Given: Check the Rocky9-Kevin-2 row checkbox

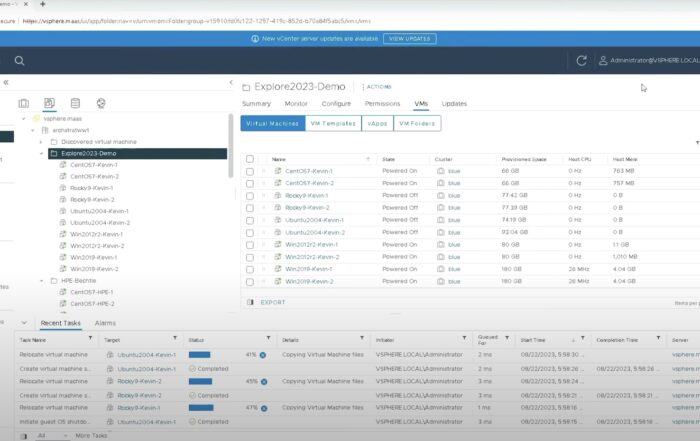Looking at the screenshot, I should pos(250,208).
